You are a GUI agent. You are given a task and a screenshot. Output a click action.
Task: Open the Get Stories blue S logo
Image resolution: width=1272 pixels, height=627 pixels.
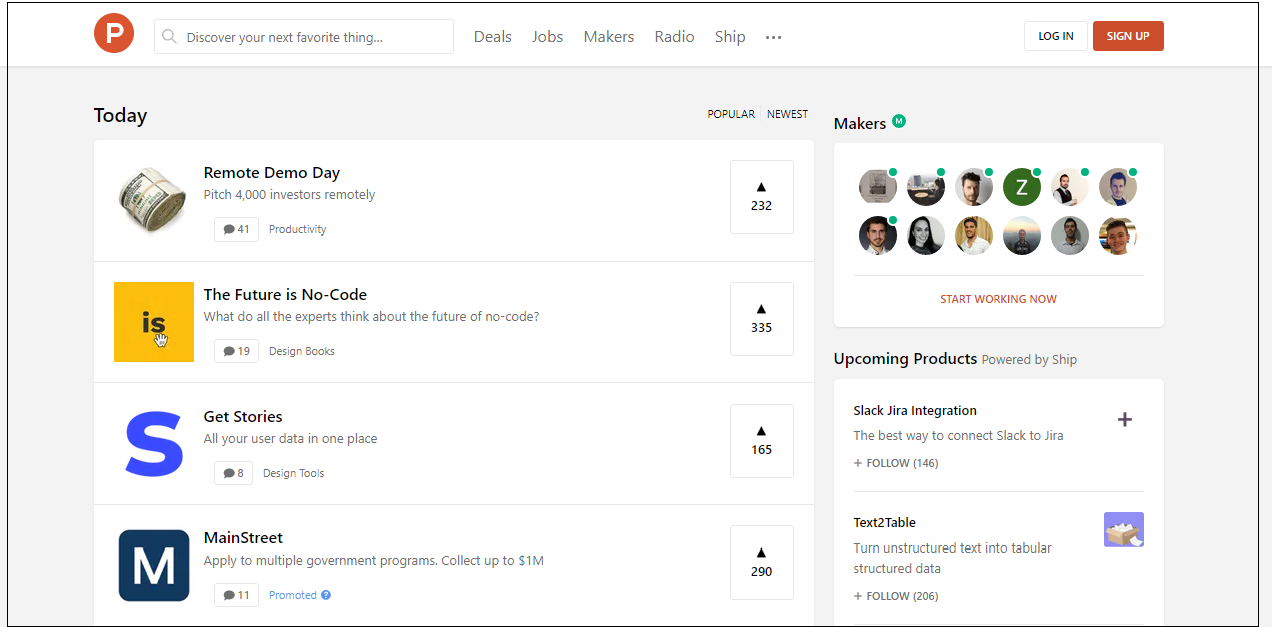(154, 444)
